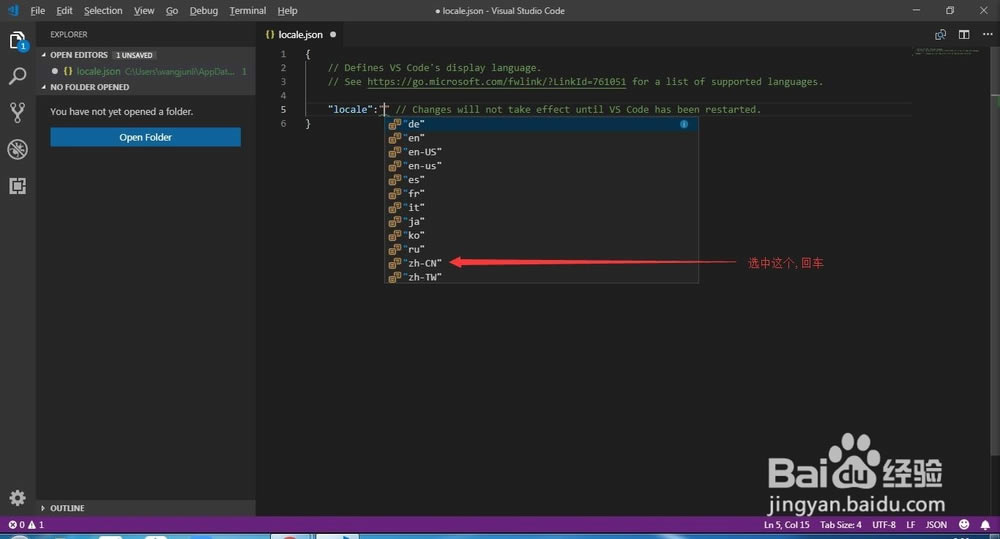
Task: Open the View menu
Action: [143, 10]
